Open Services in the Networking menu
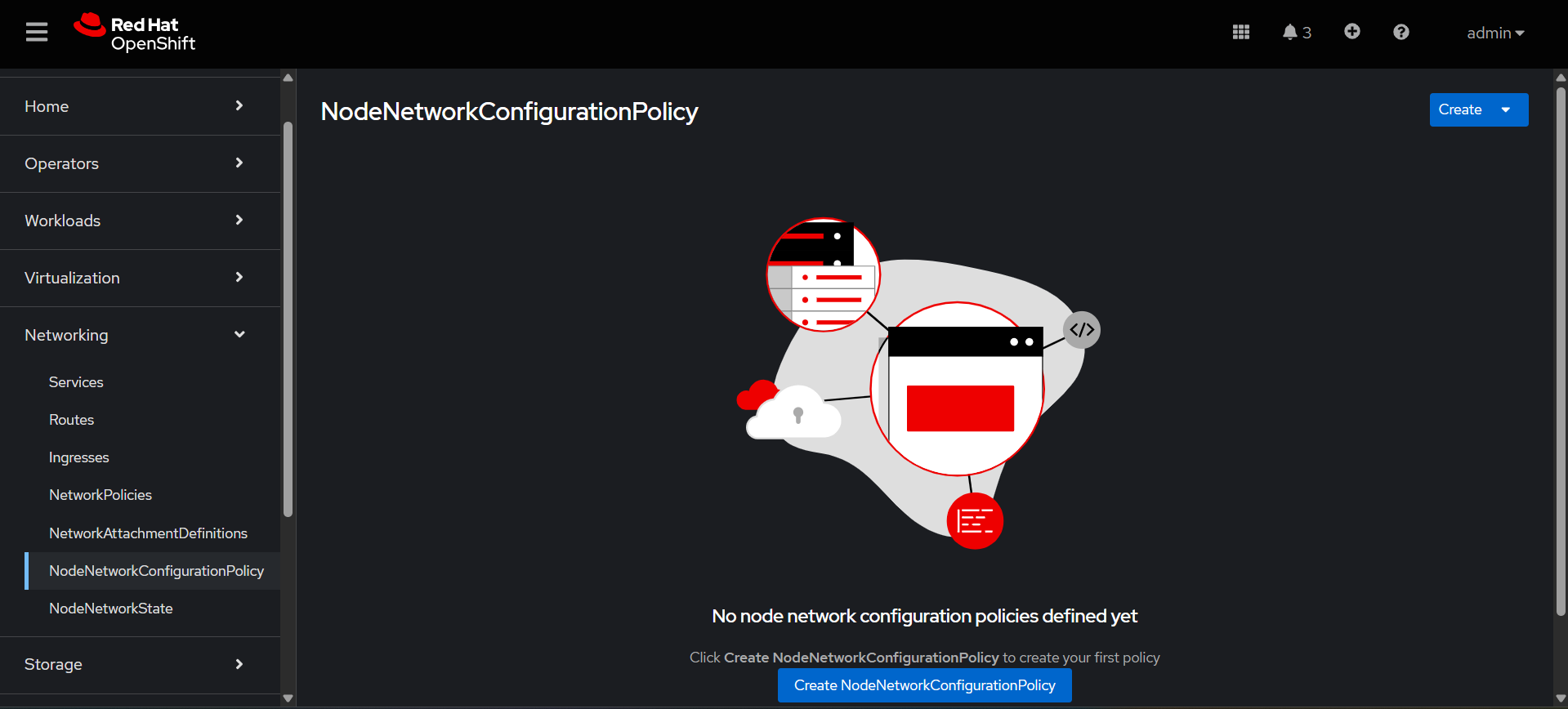 point(76,382)
